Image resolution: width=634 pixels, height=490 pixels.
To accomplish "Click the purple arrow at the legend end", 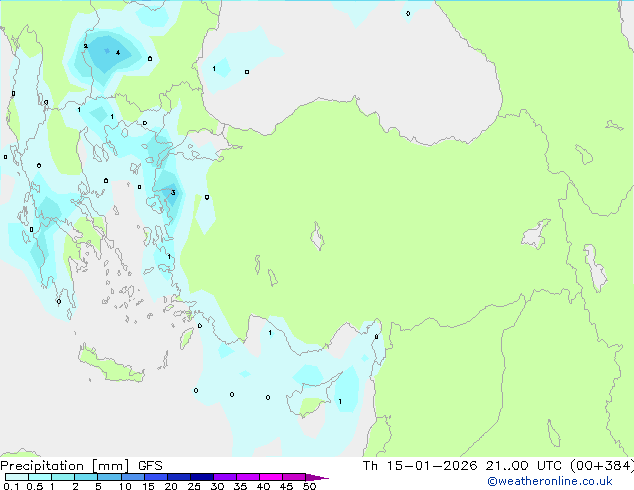I will click(317, 477).
